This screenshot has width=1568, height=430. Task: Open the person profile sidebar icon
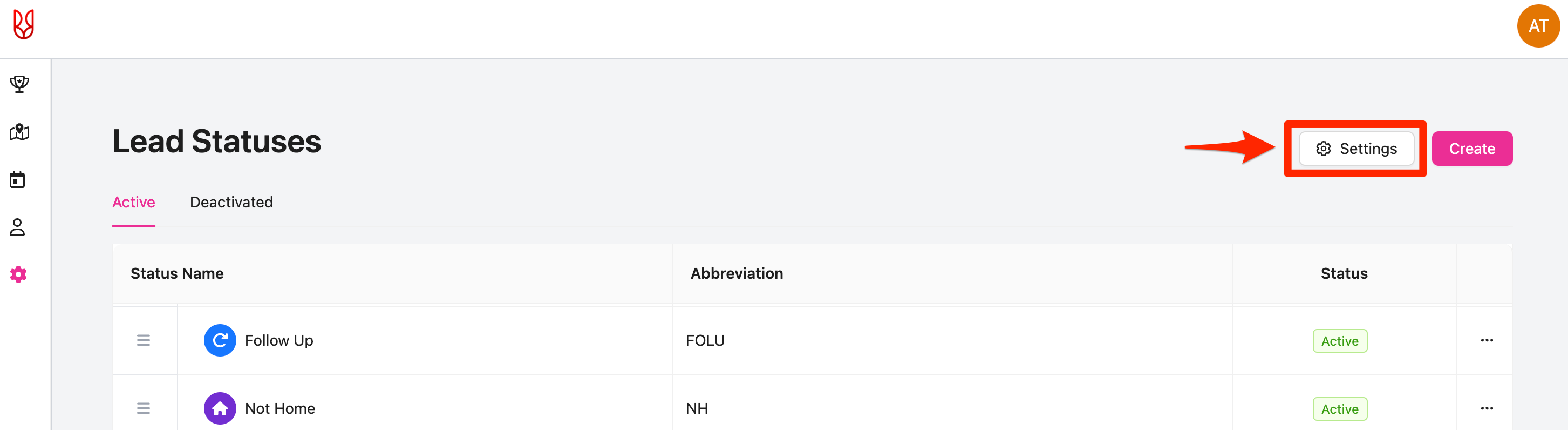(x=18, y=227)
